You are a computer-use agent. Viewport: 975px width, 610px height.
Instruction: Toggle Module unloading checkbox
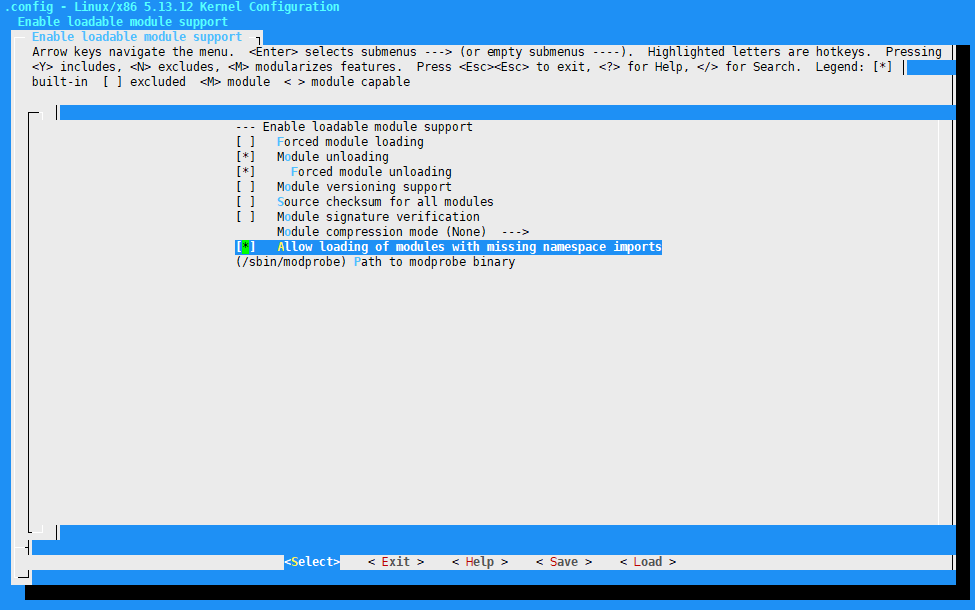(246, 157)
